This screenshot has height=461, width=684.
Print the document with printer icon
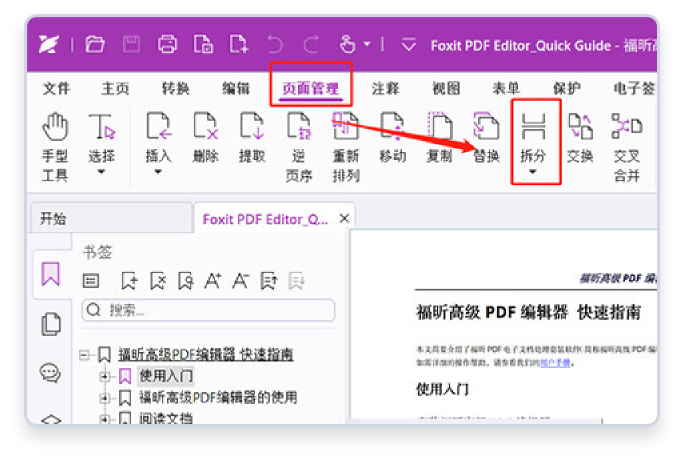click(x=167, y=44)
